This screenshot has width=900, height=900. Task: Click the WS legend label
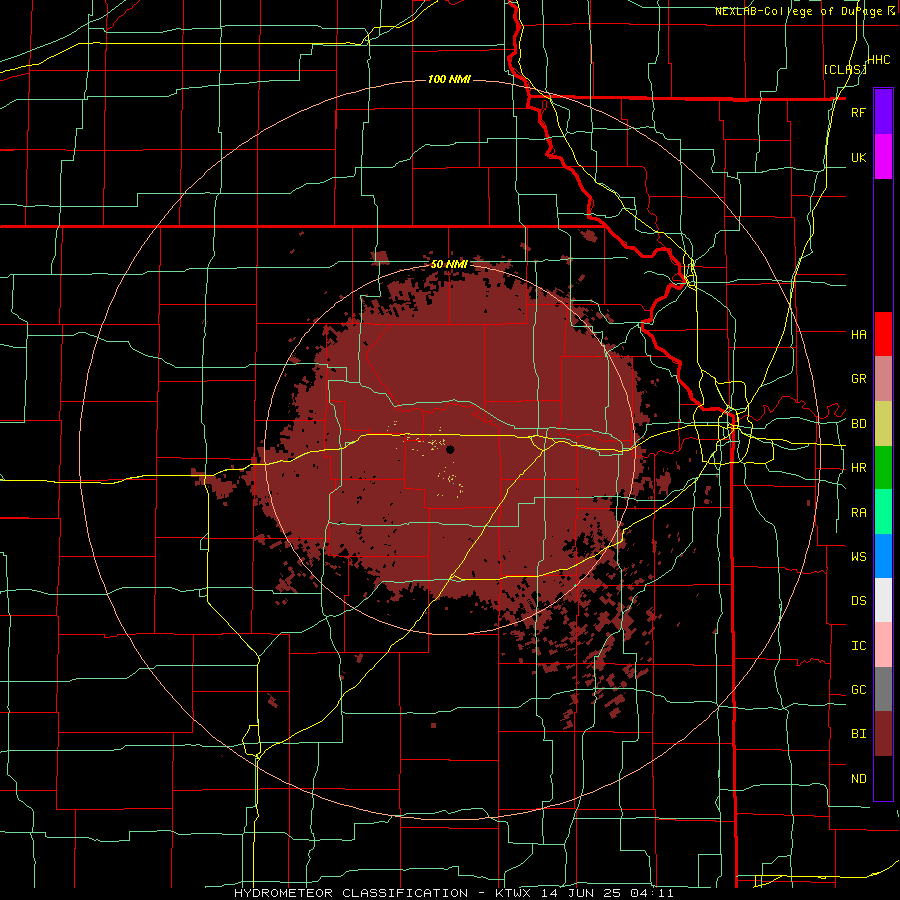point(858,557)
